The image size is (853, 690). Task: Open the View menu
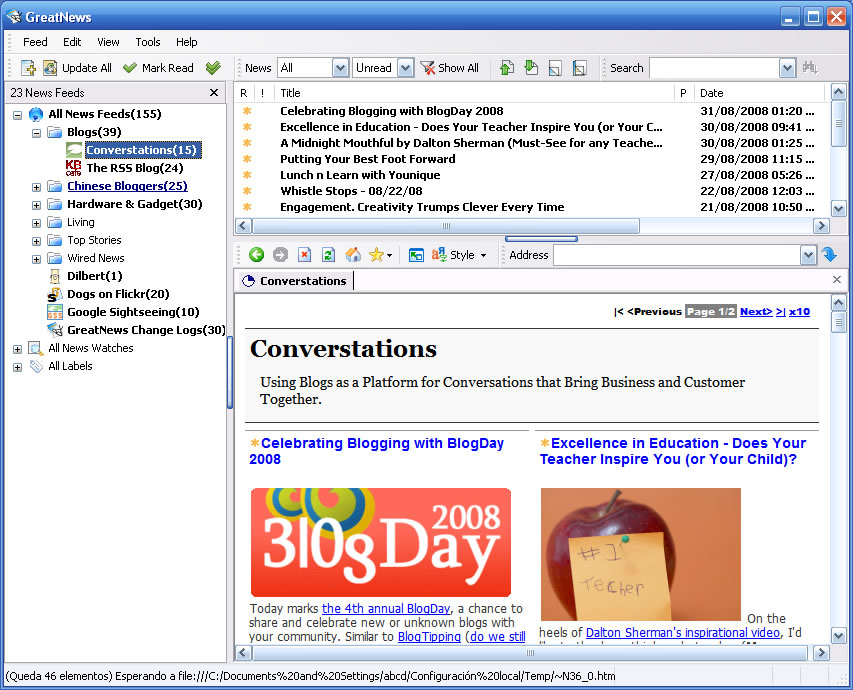[108, 42]
